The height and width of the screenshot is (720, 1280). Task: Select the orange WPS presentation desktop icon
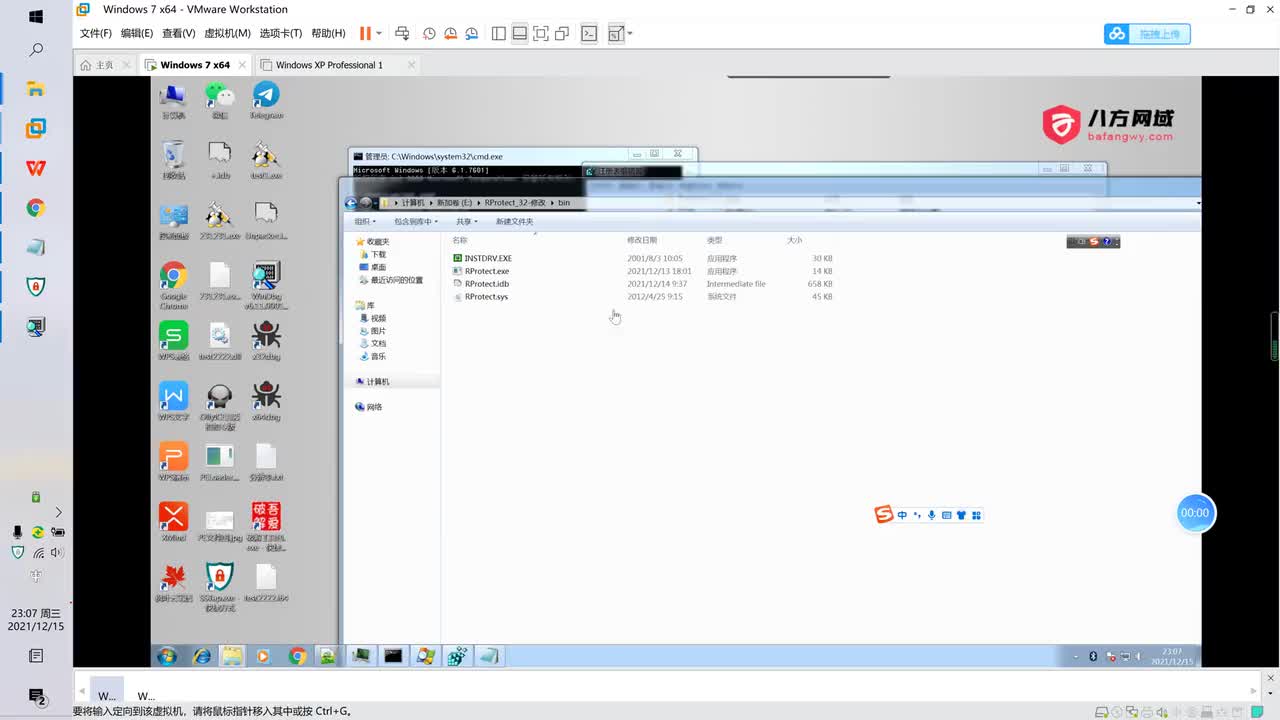pos(173,461)
